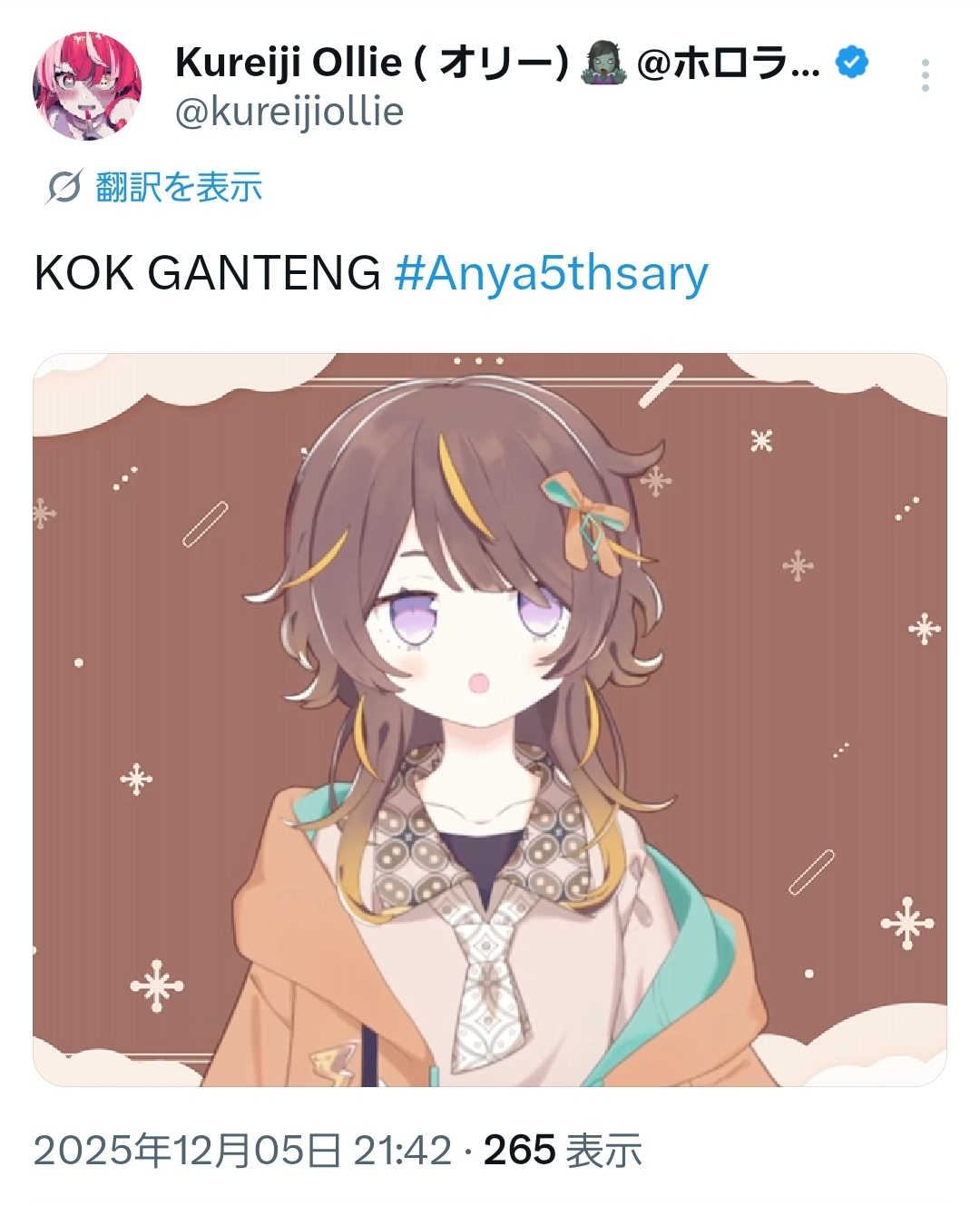Click the translate icon beside 翻訳を表示
The width and height of the screenshot is (980, 1206).
coord(64,187)
